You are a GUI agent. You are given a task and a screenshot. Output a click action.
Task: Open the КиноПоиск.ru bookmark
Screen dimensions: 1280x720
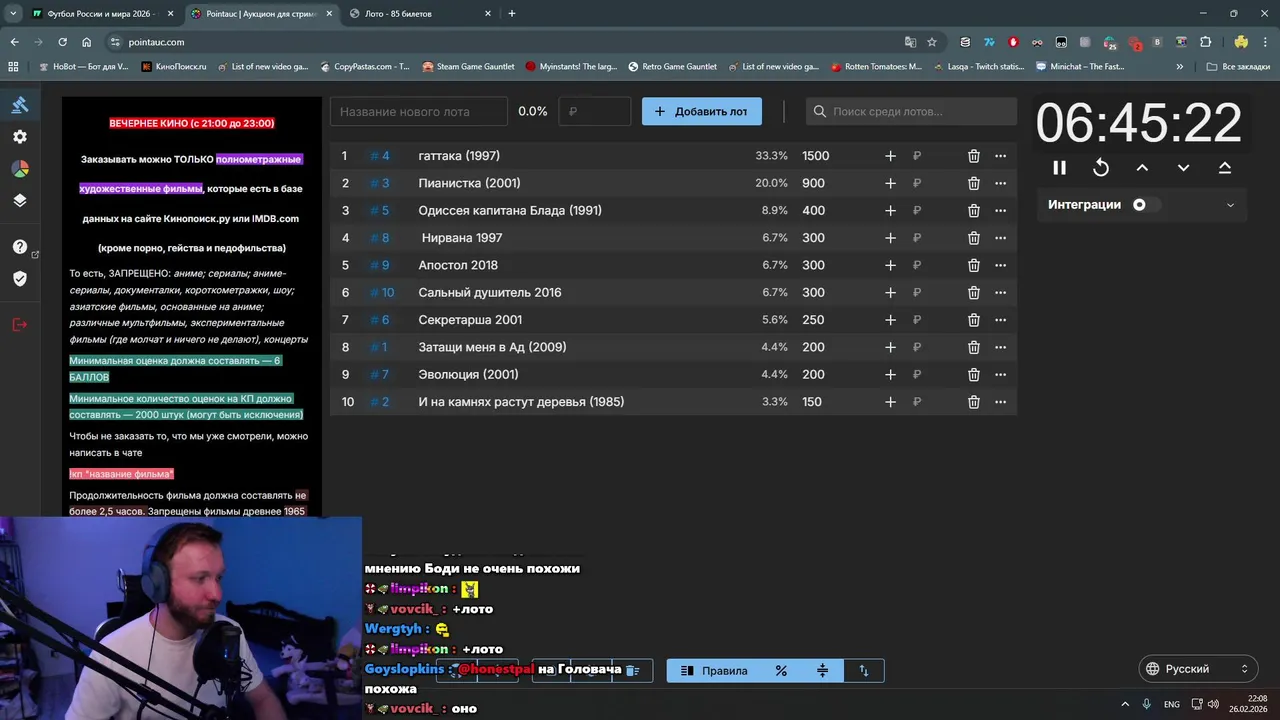pos(174,67)
